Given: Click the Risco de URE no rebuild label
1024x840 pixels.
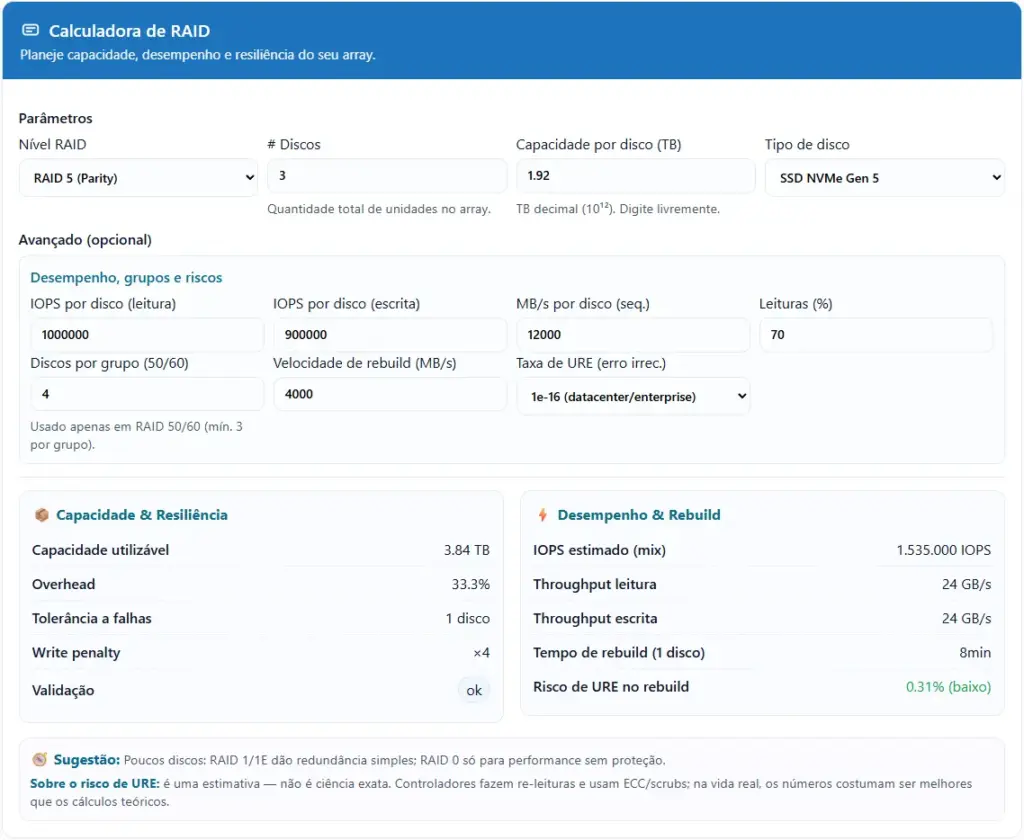Looking at the screenshot, I should click(x=611, y=687).
